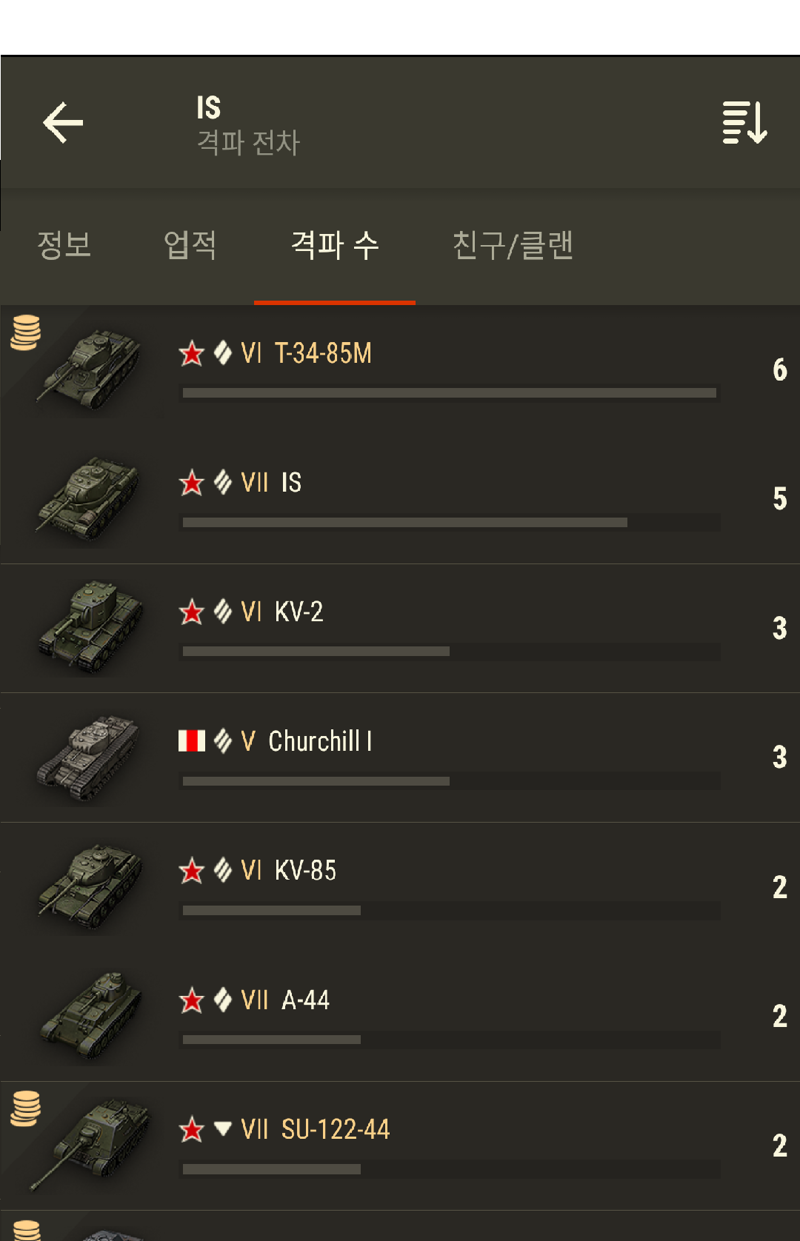Click the kill count 6 for T-34-85M
This screenshot has height=1241, width=800.
(780, 371)
